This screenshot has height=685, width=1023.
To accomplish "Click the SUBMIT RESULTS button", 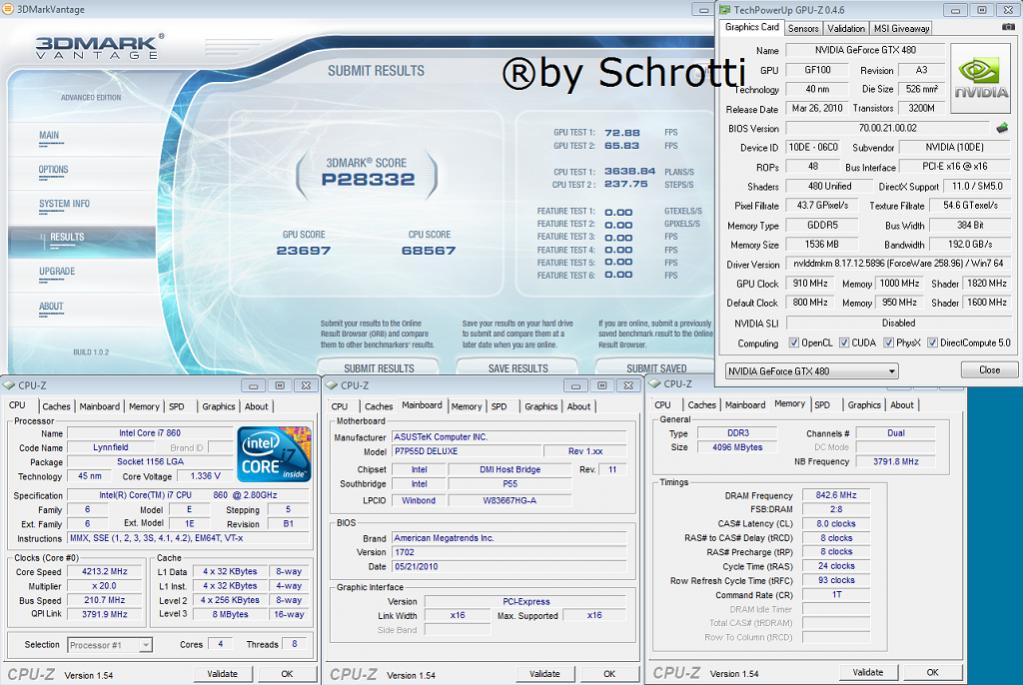I will pyautogui.click(x=378, y=367).
